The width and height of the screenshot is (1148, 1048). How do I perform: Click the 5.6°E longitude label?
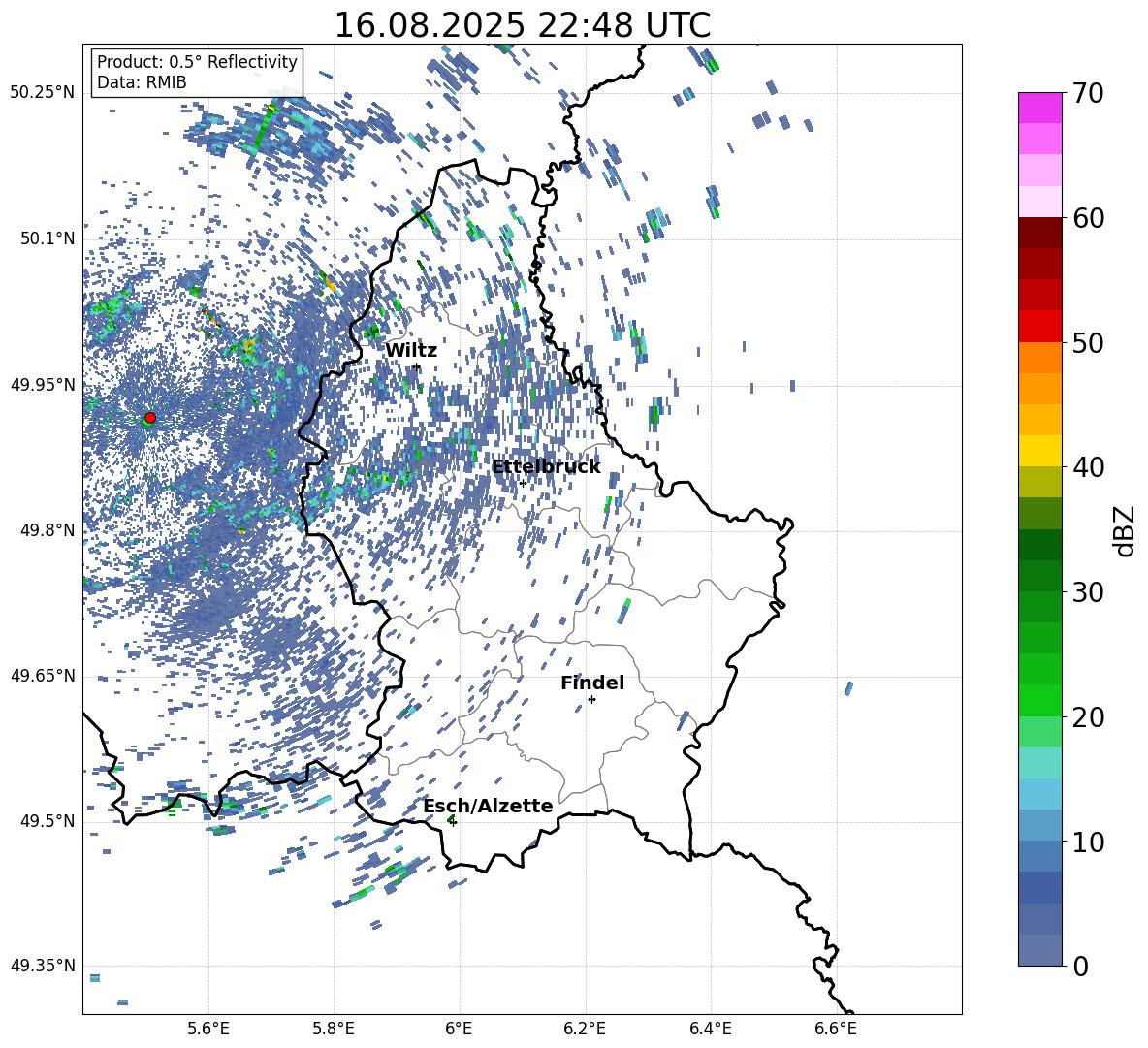click(x=208, y=1029)
